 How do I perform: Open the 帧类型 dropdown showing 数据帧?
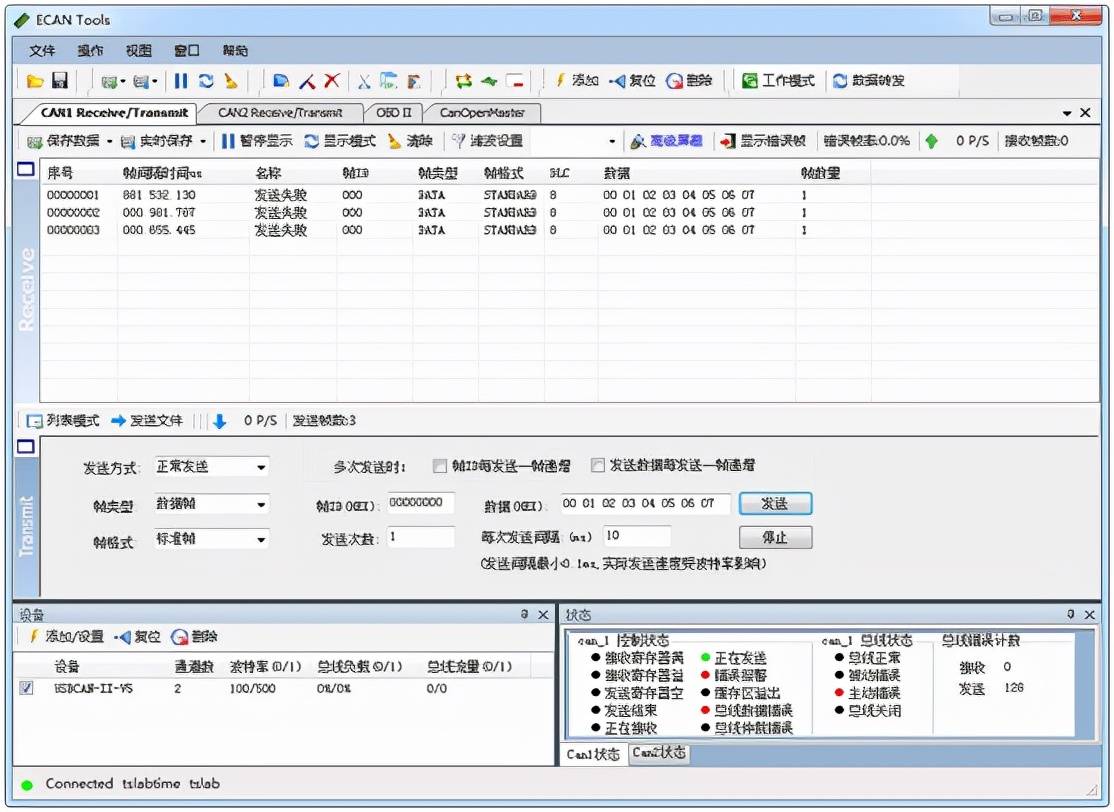[212, 504]
